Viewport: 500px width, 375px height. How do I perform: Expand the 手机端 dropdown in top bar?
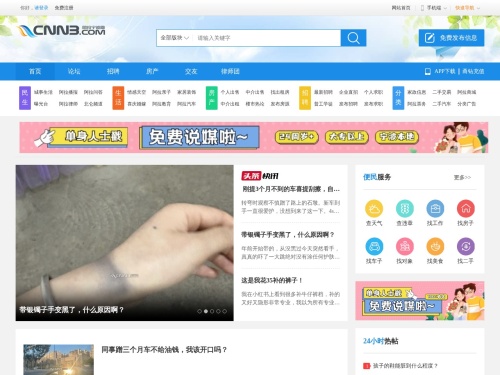(x=434, y=8)
